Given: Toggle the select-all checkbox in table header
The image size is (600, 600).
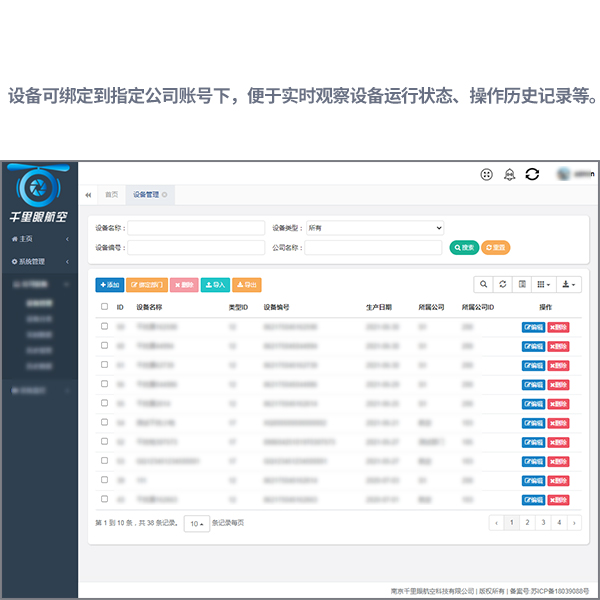Looking at the screenshot, I should pos(104,307).
